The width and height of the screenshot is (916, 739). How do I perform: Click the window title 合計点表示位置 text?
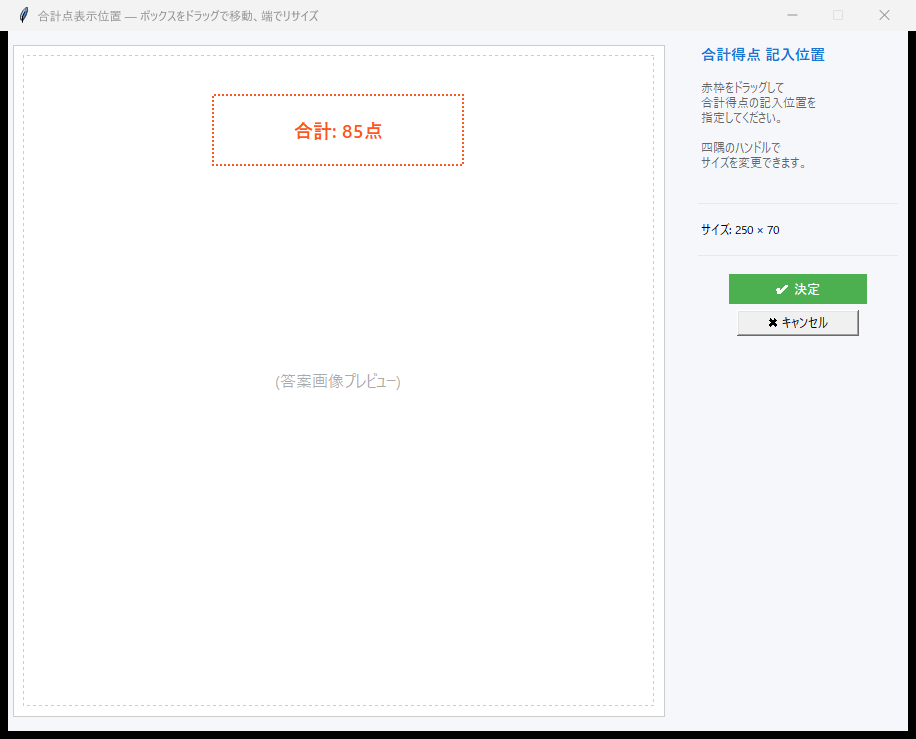click(x=76, y=15)
